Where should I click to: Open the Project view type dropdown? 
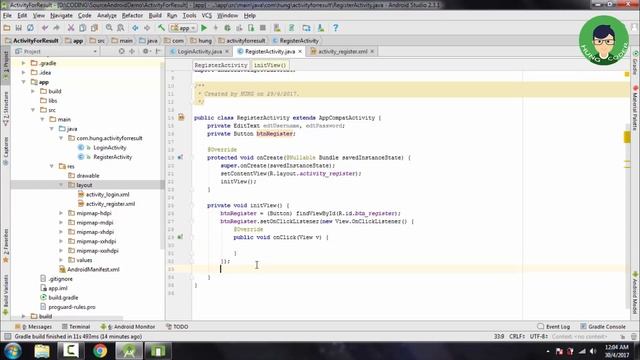(x=56, y=51)
